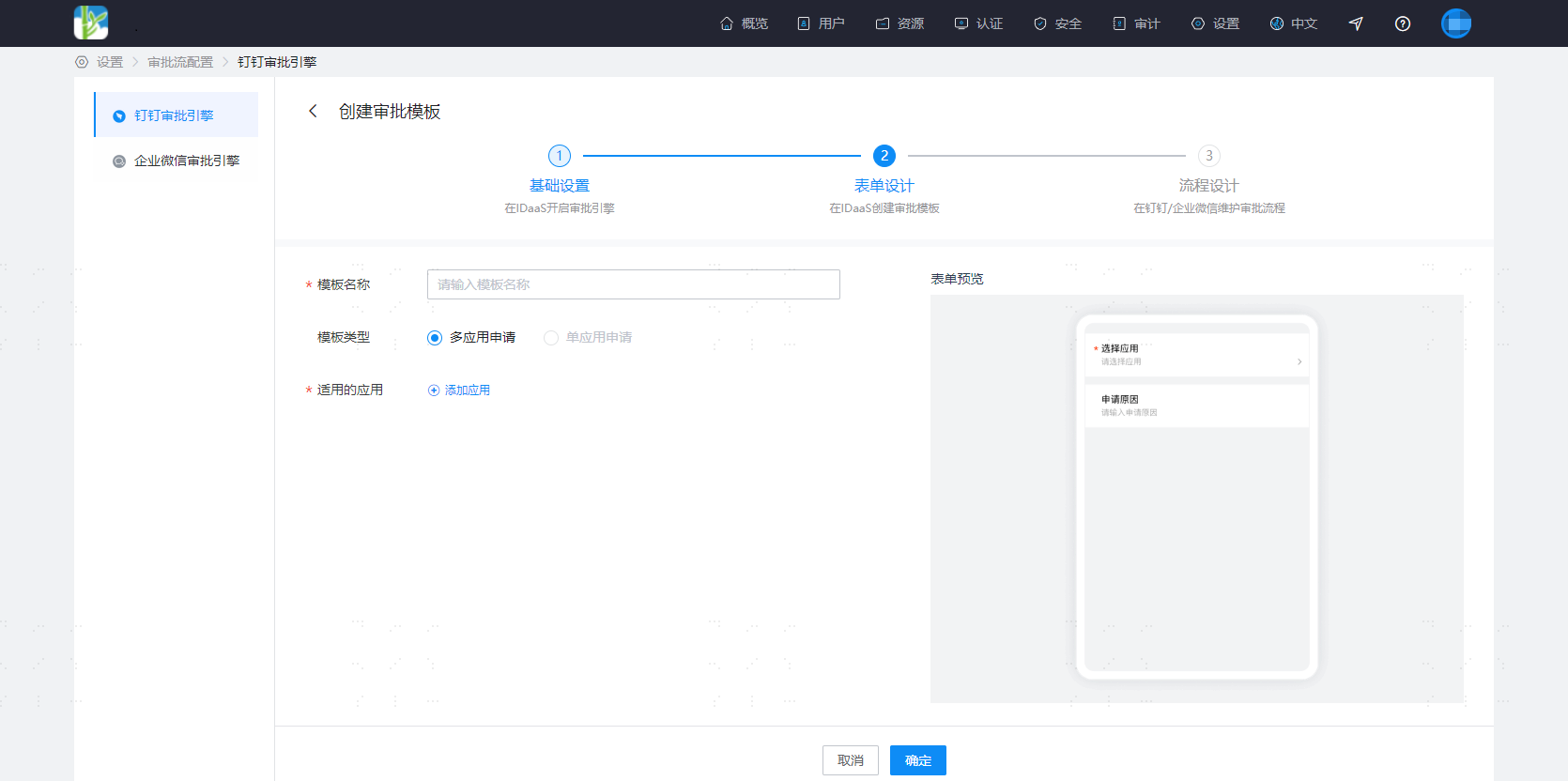Go to 审批流配置 in breadcrumb
This screenshot has width=1568, height=781.
point(180,62)
